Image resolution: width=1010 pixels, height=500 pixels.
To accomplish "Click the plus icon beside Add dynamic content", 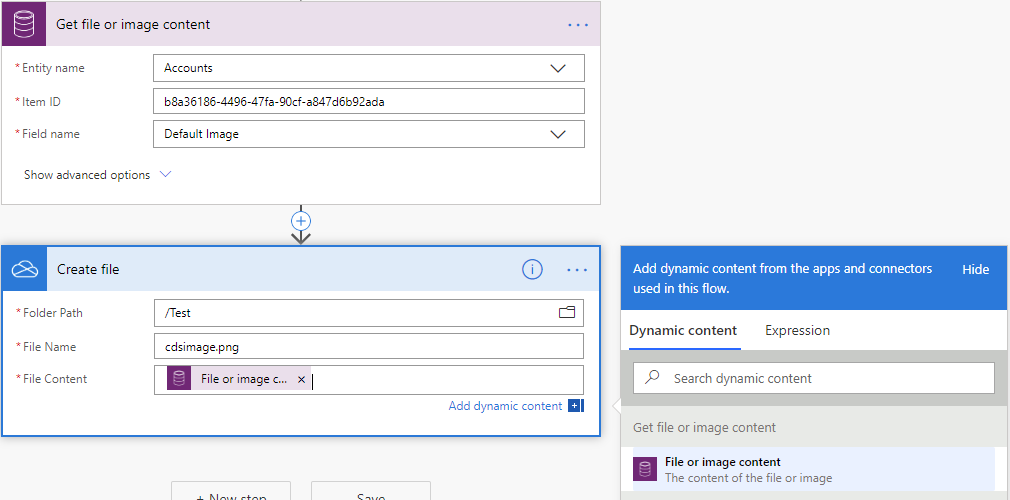I will click(x=575, y=406).
